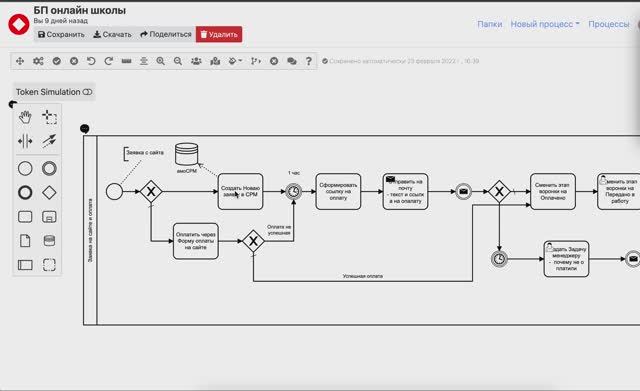Pick the end event thick circle
The width and height of the screenshot is (640, 391).
(25, 192)
